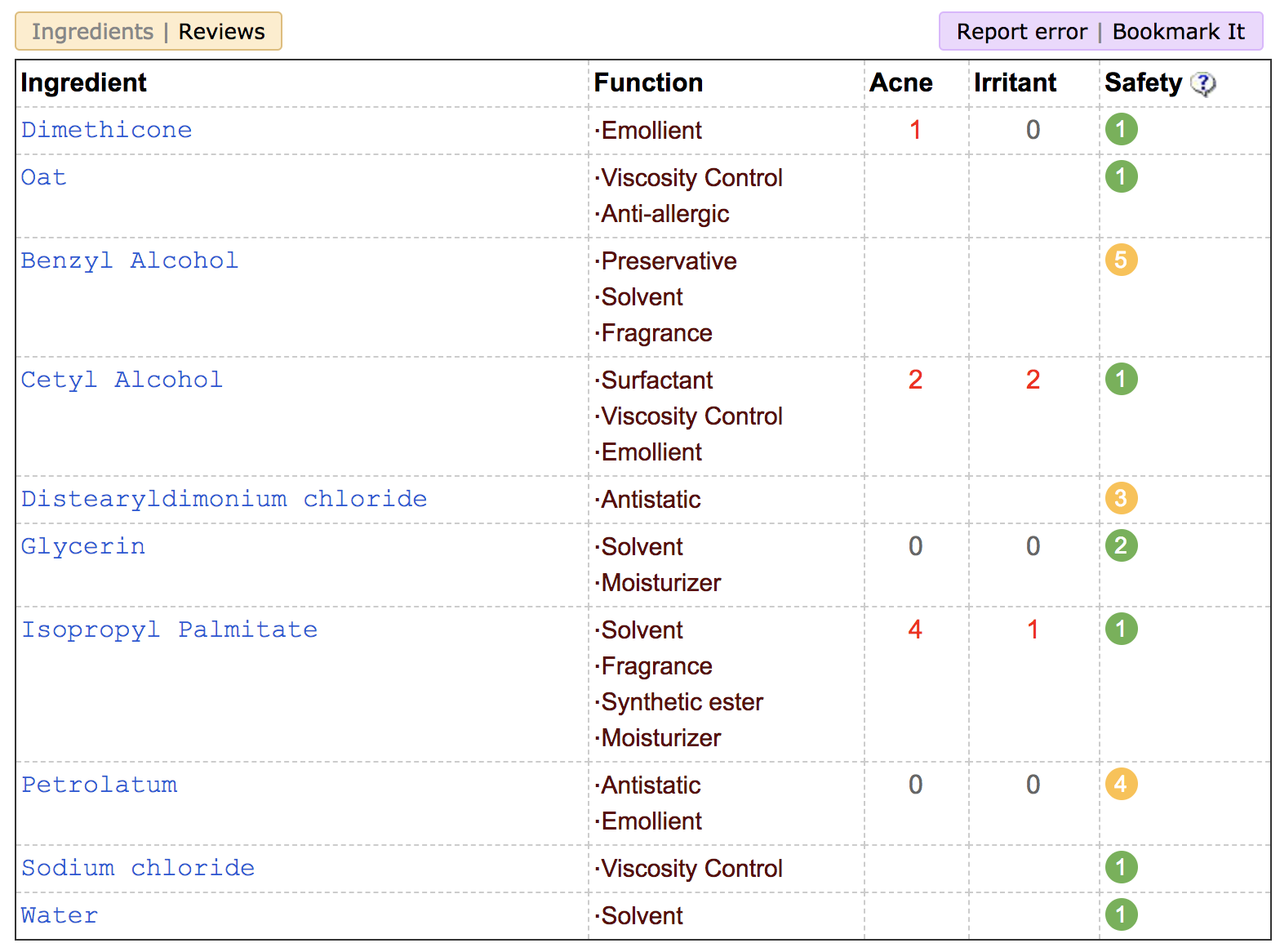Open the Petrolatum ingredient link
Screen dimensions: 1280x952
click(x=99, y=785)
